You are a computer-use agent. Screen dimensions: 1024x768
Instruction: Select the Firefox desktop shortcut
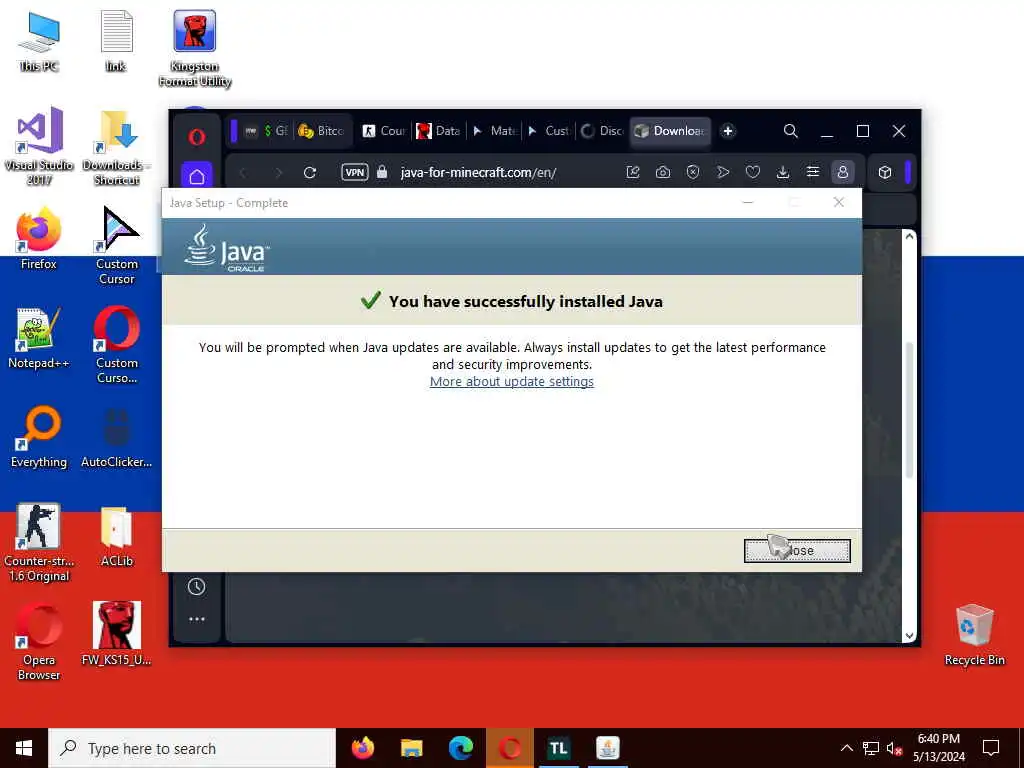[x=39, y=238]
